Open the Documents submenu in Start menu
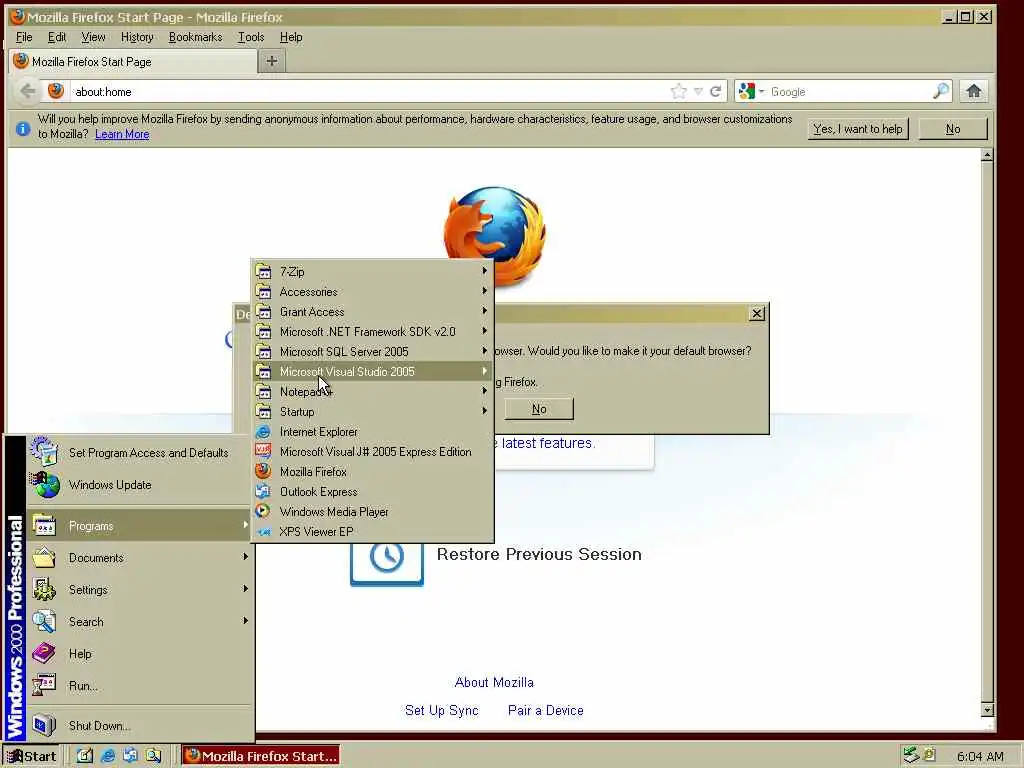The width and height of the screenshot is (1024, 768). [139, 558]
